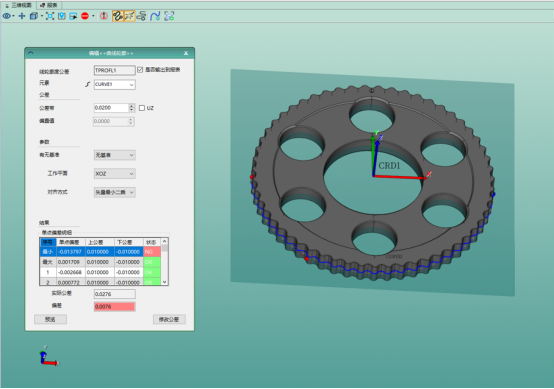Select the 3D cube view orientation icon
554x389 pixels.
click(34, 16)
